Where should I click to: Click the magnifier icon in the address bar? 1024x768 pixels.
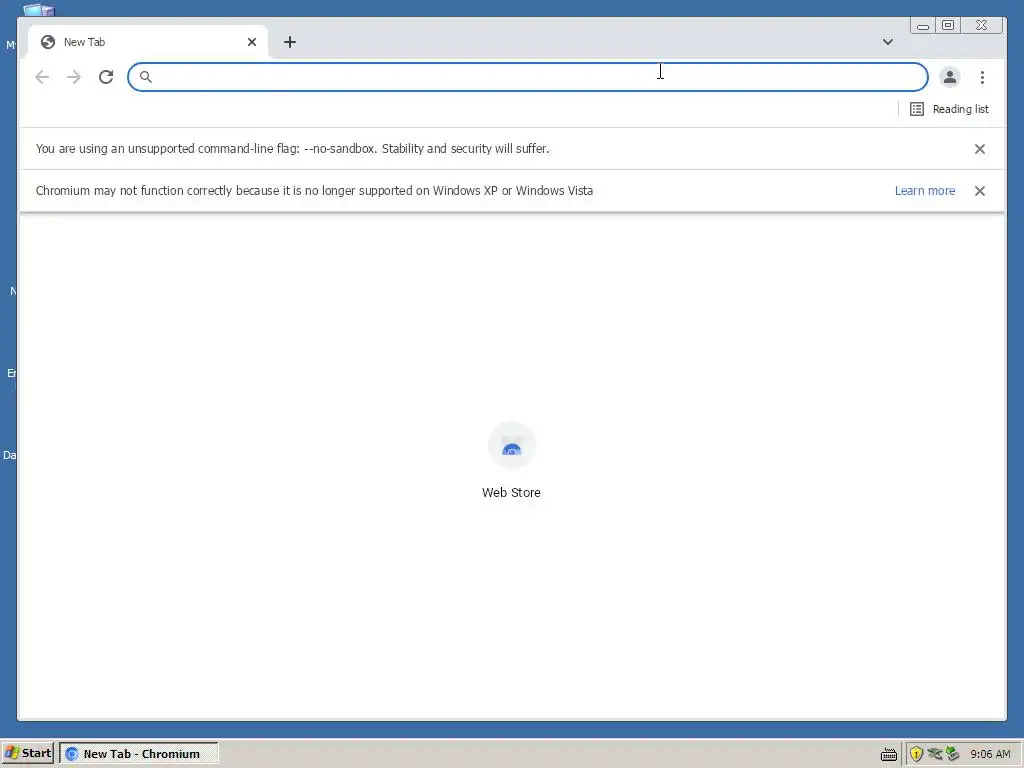[146, 77]
